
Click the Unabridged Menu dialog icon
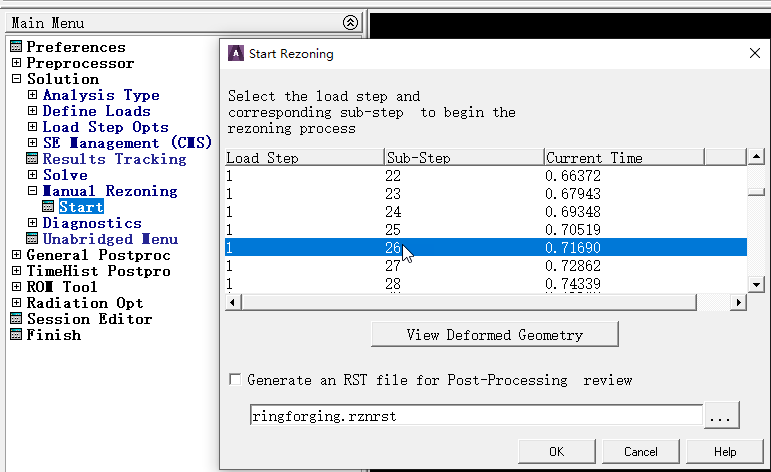32,239
